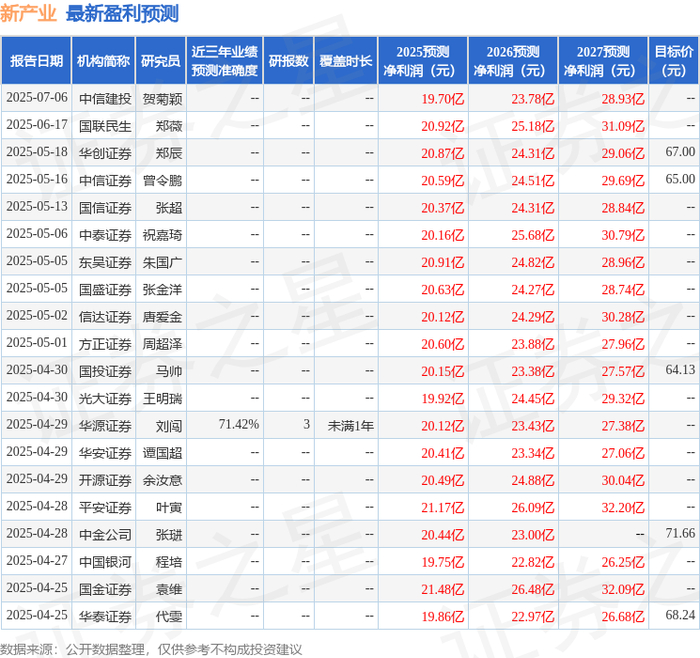The width and height of the screenshot is (700, 658).
Task: Click the 21.48亿 forecast value
Action: 442,589
